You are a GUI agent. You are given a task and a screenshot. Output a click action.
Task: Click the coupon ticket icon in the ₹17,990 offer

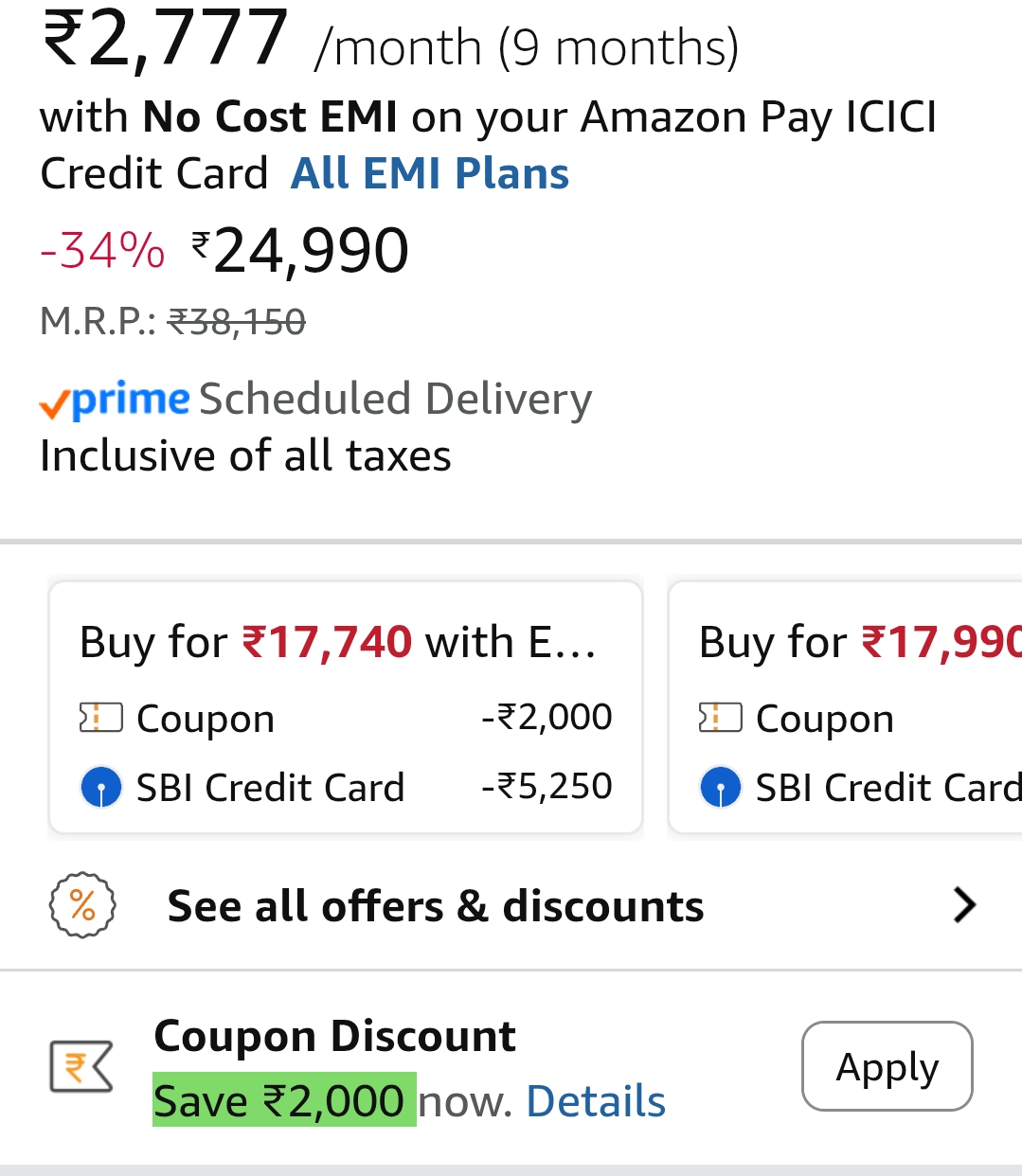720,718
